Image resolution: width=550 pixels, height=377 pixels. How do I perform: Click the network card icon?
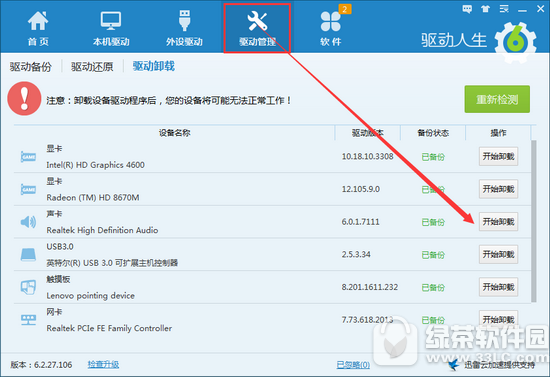[28, 320]
